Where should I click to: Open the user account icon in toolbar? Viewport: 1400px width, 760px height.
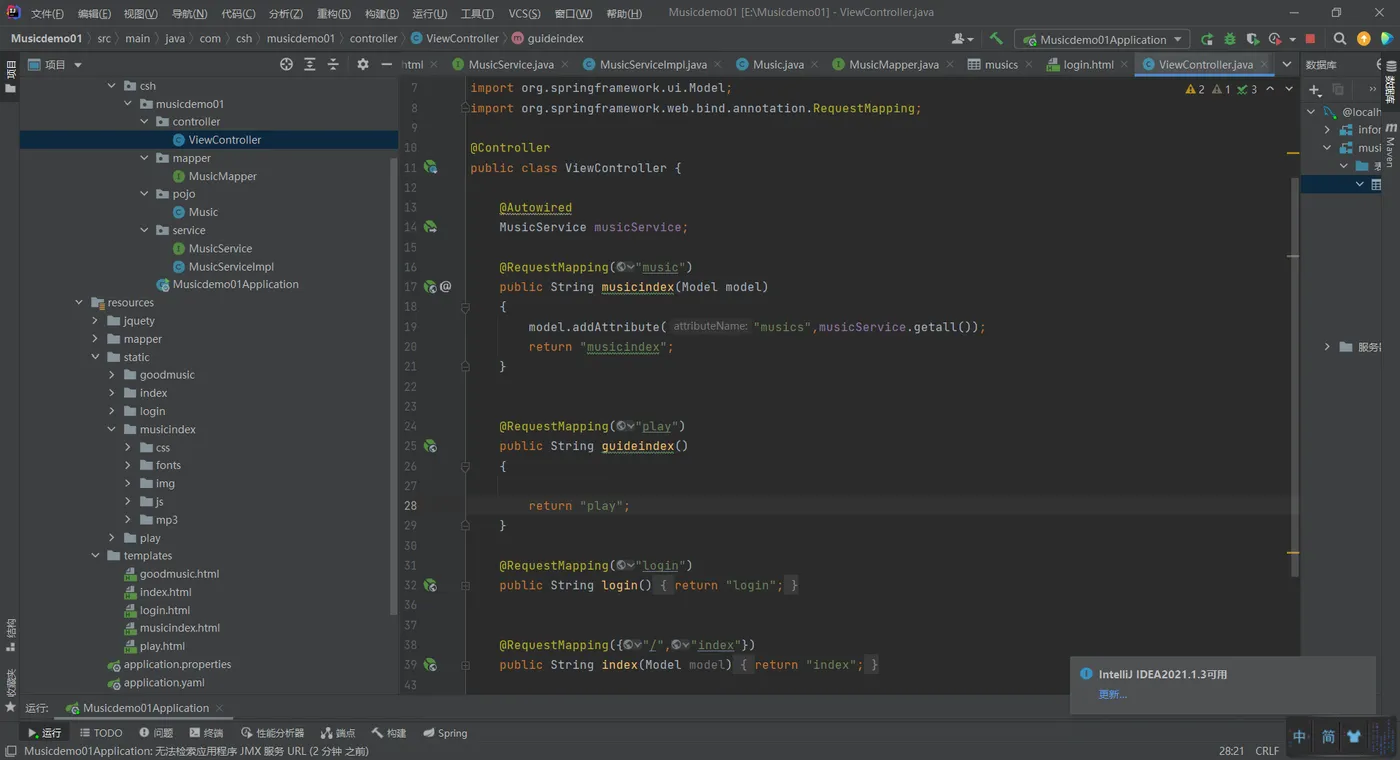coord(961,39)
